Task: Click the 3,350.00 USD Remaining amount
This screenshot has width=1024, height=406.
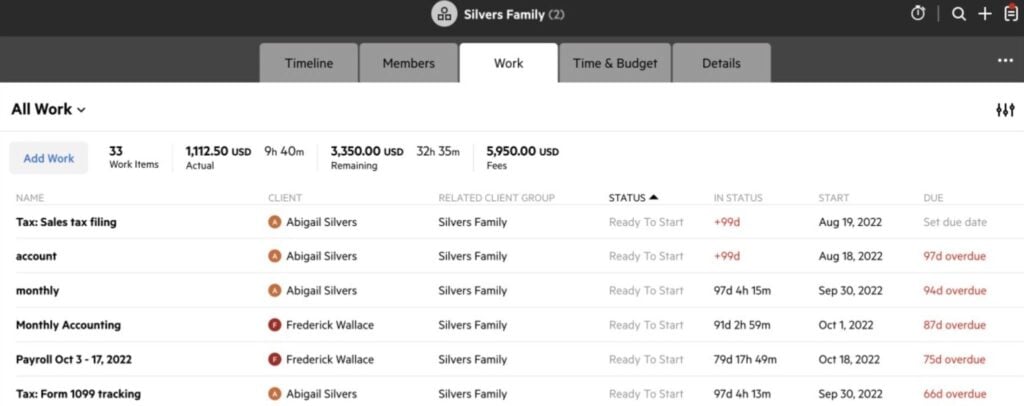Action: point(367,151)
